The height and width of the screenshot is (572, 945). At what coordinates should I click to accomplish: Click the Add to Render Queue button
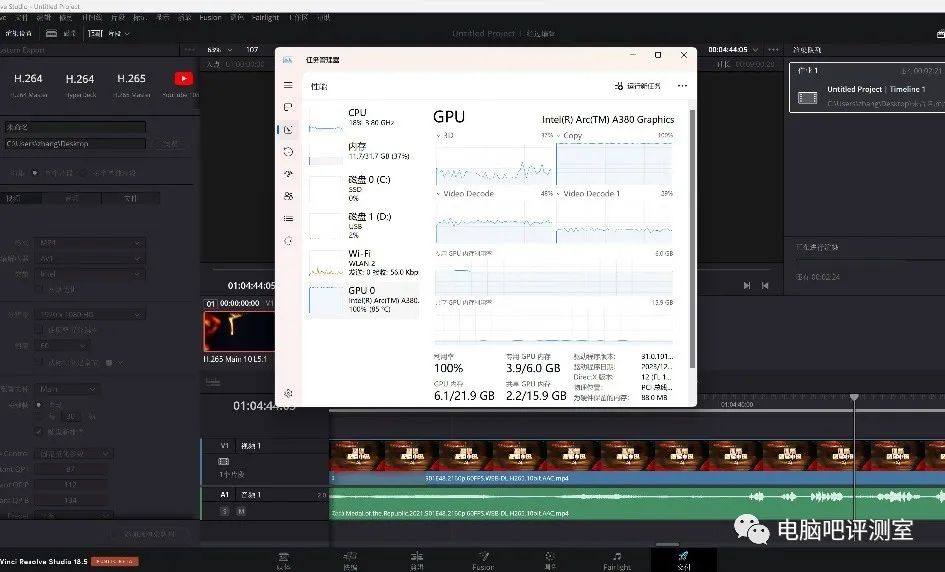coord(149,533)
